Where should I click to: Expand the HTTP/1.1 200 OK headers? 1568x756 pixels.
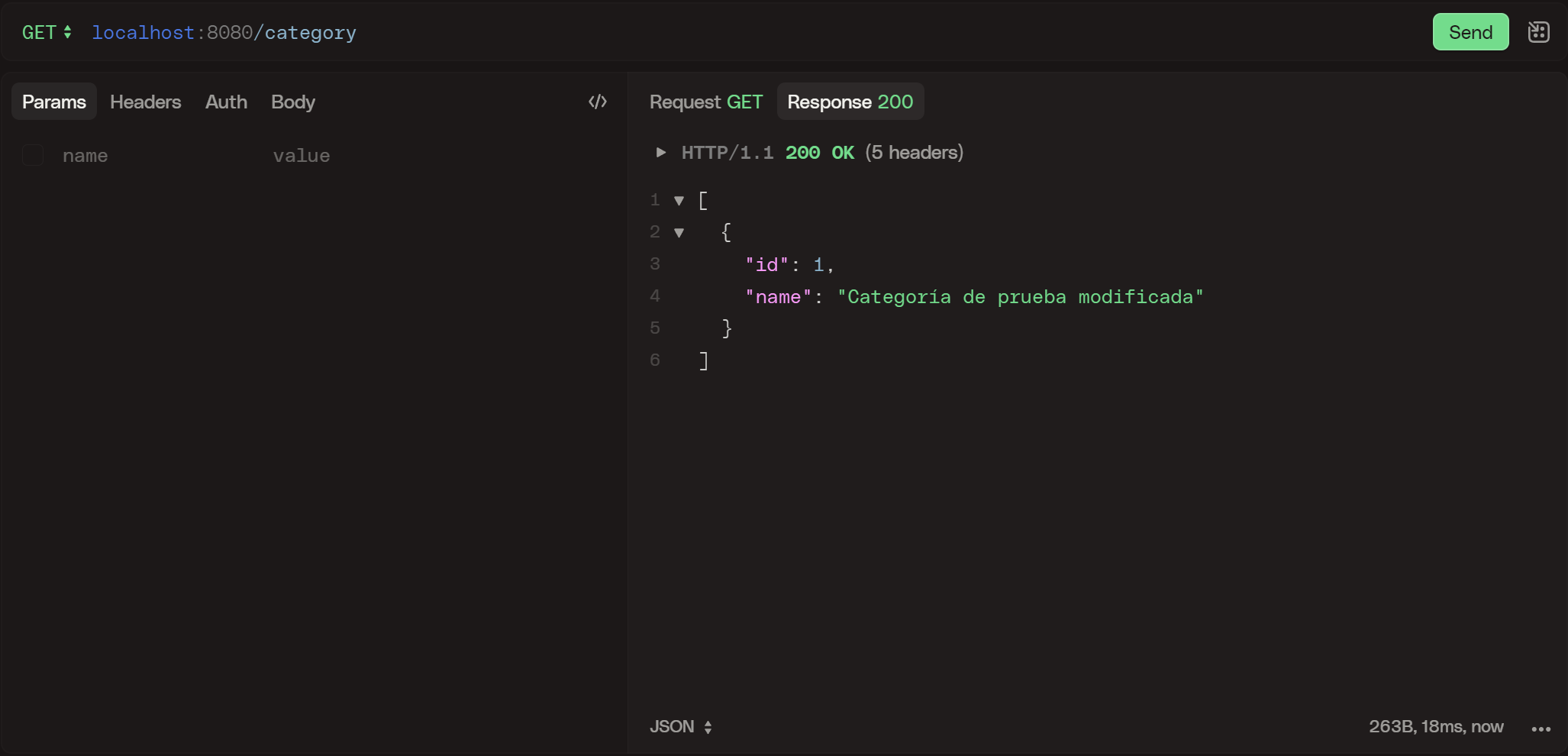tap(661, 153)
